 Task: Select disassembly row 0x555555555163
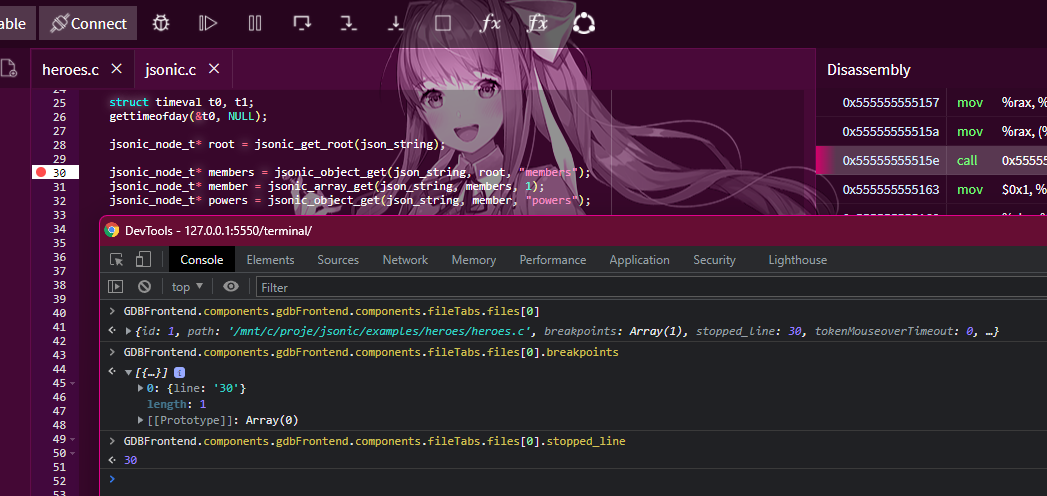(931, 189)
